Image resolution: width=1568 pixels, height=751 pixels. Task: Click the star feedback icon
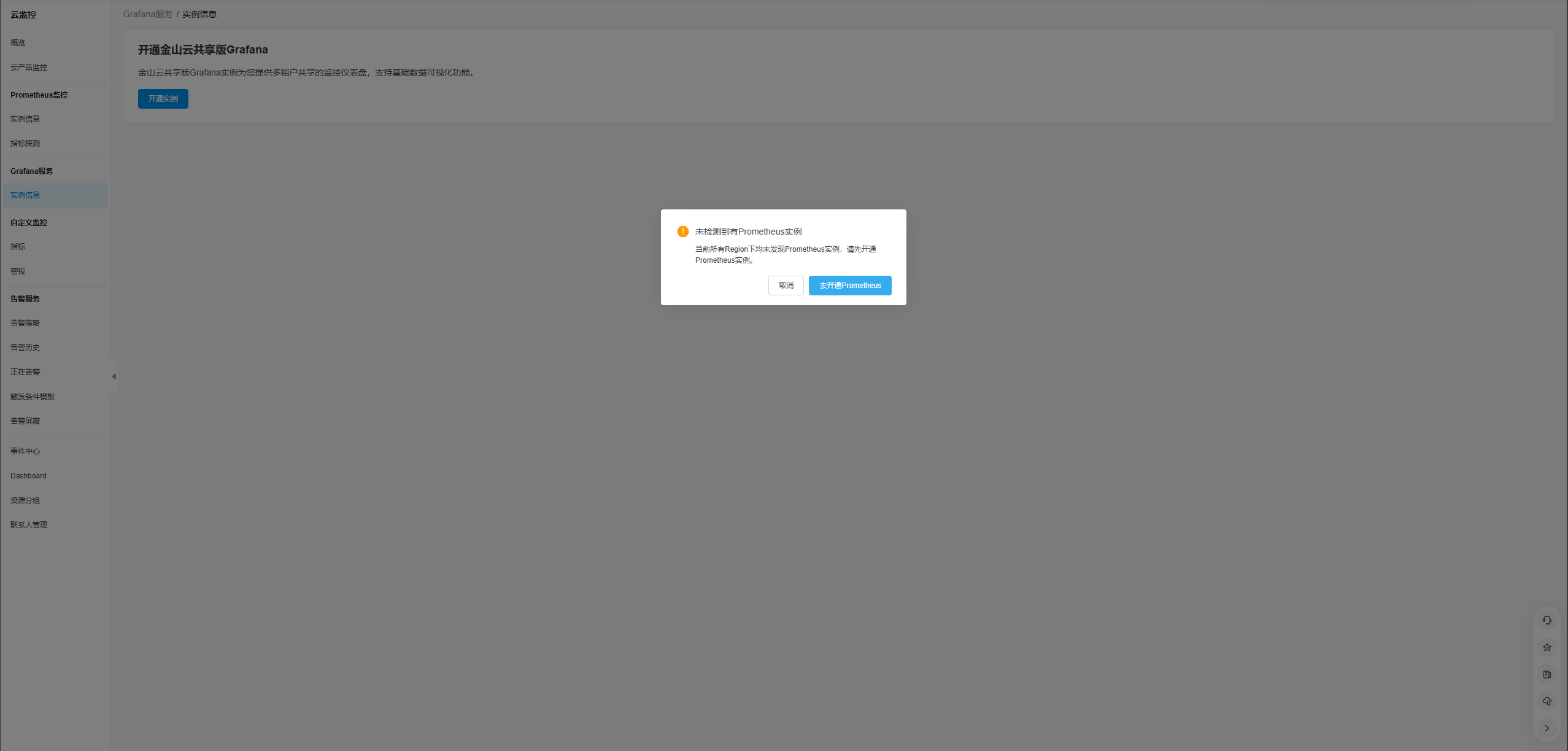tap(1547, 647)
